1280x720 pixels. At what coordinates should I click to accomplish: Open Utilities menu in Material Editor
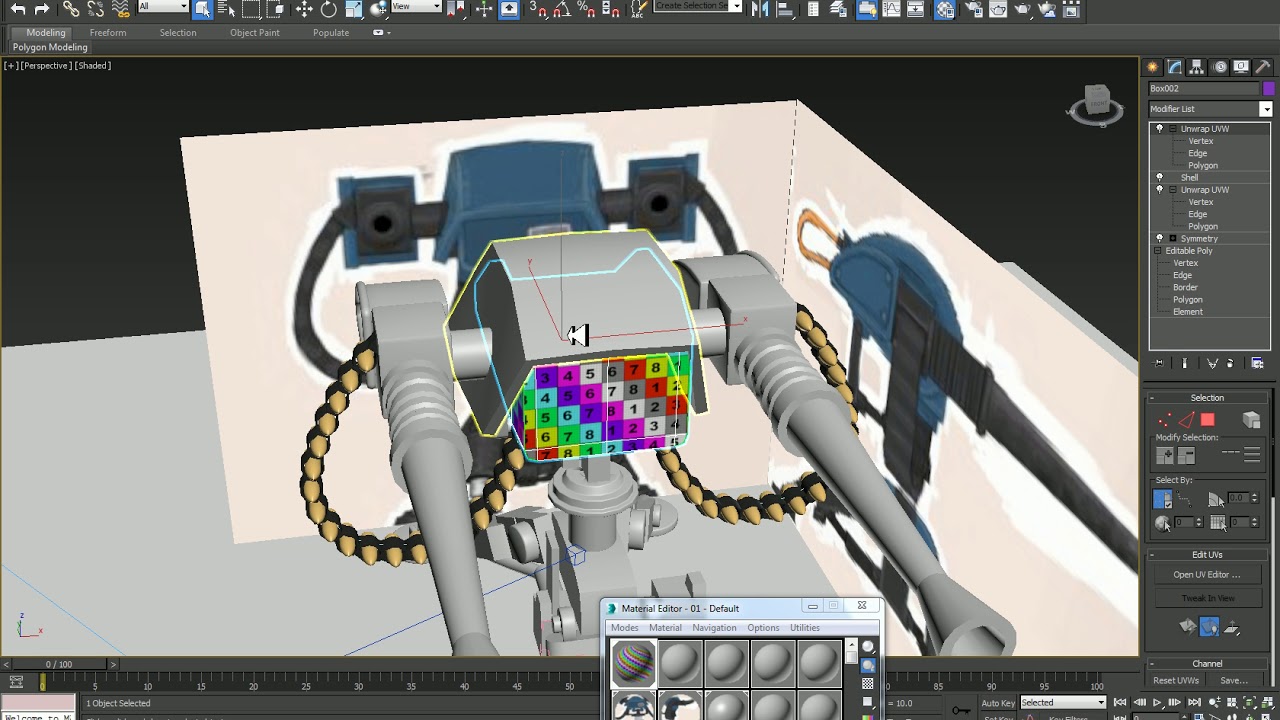coord(805,628)
